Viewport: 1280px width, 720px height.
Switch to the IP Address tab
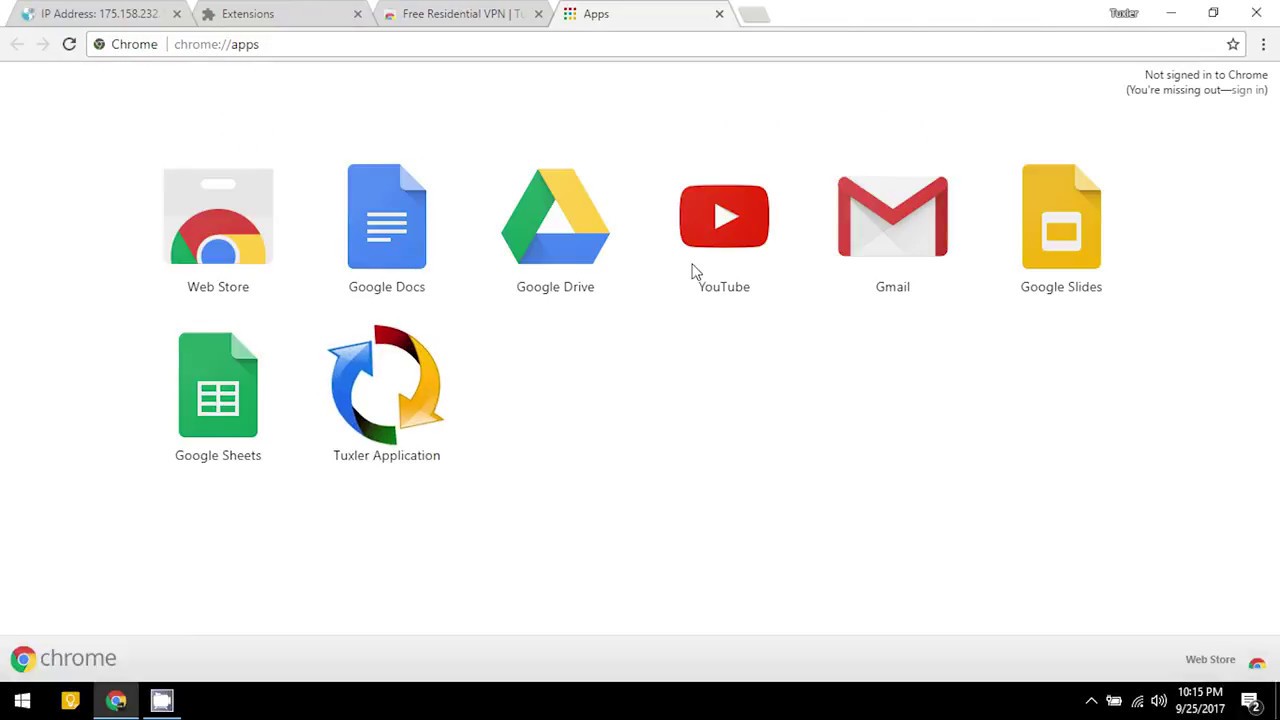tap(98, 14)
